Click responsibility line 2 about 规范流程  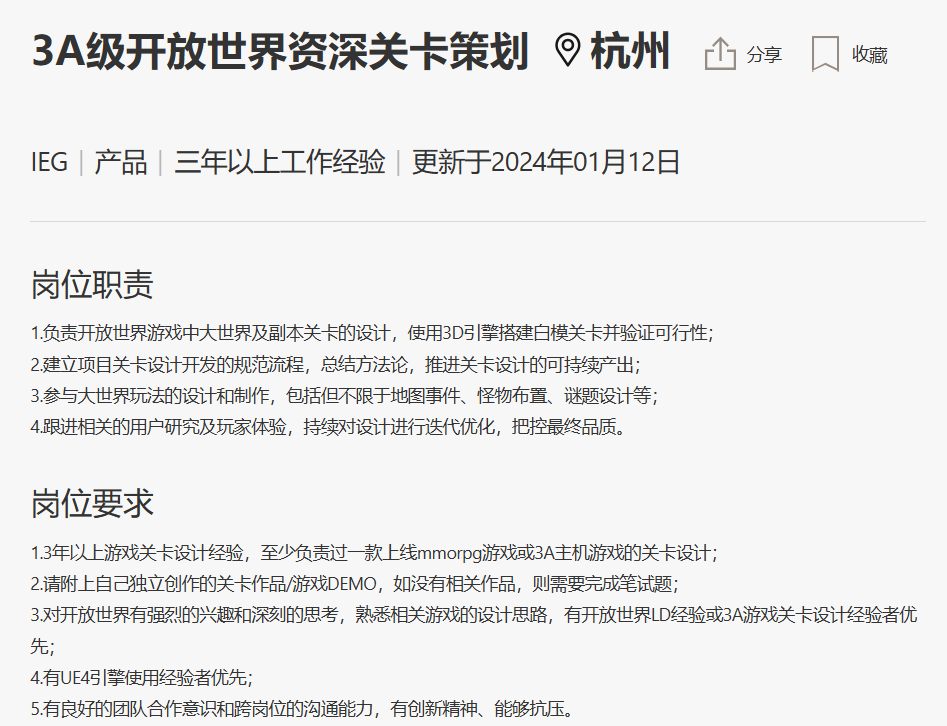tap(336, 365)
